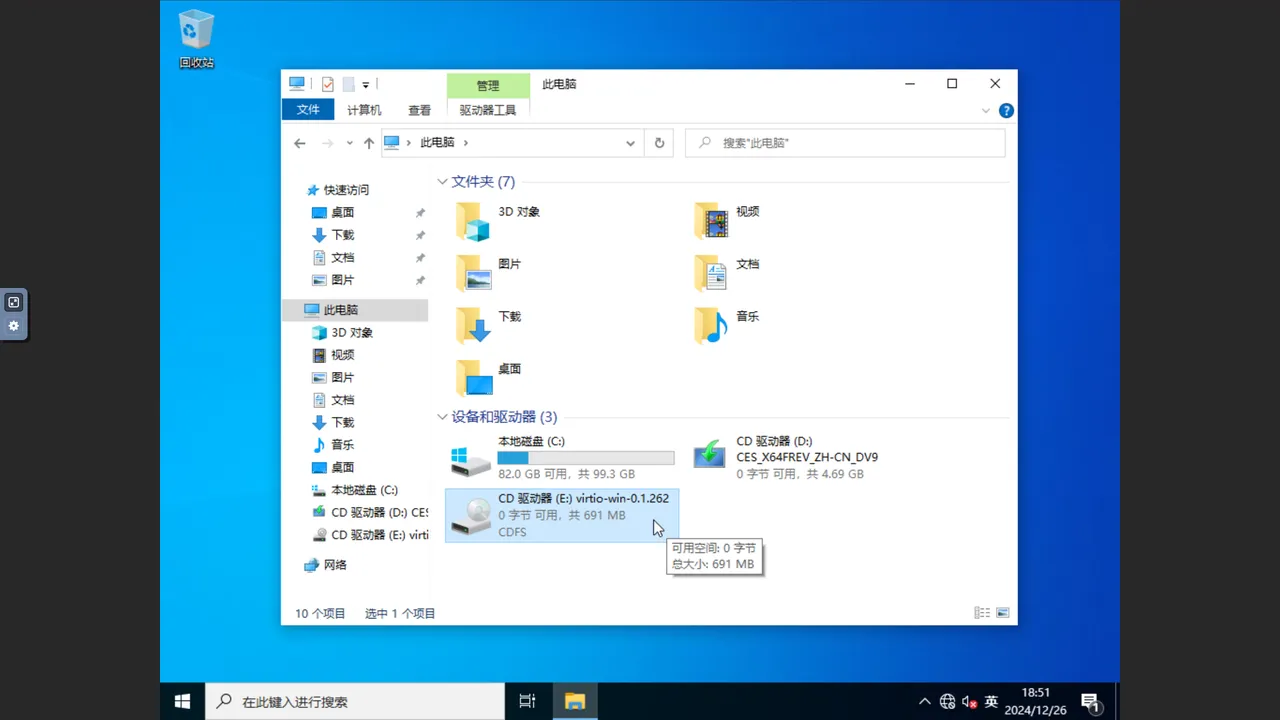Switch to details view layout
This screenshot has height=720, width=1280.
pos(982,613)
